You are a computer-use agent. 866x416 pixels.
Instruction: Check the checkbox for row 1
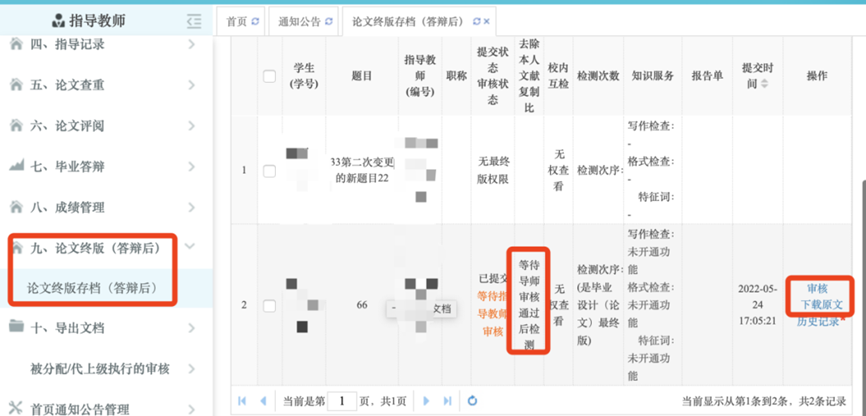pyautogui.click(x=269, y=171)
